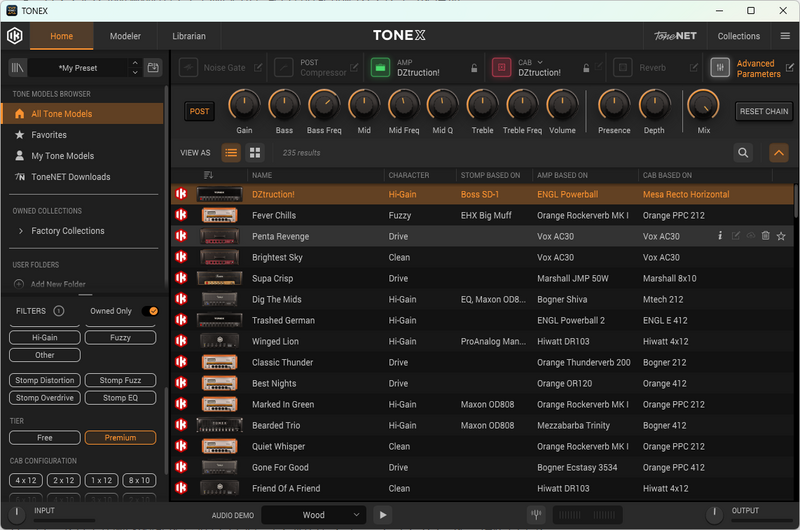
Task: Toggle the CAB DZtruction! module on or off
Action: click(x=501, y=67)
